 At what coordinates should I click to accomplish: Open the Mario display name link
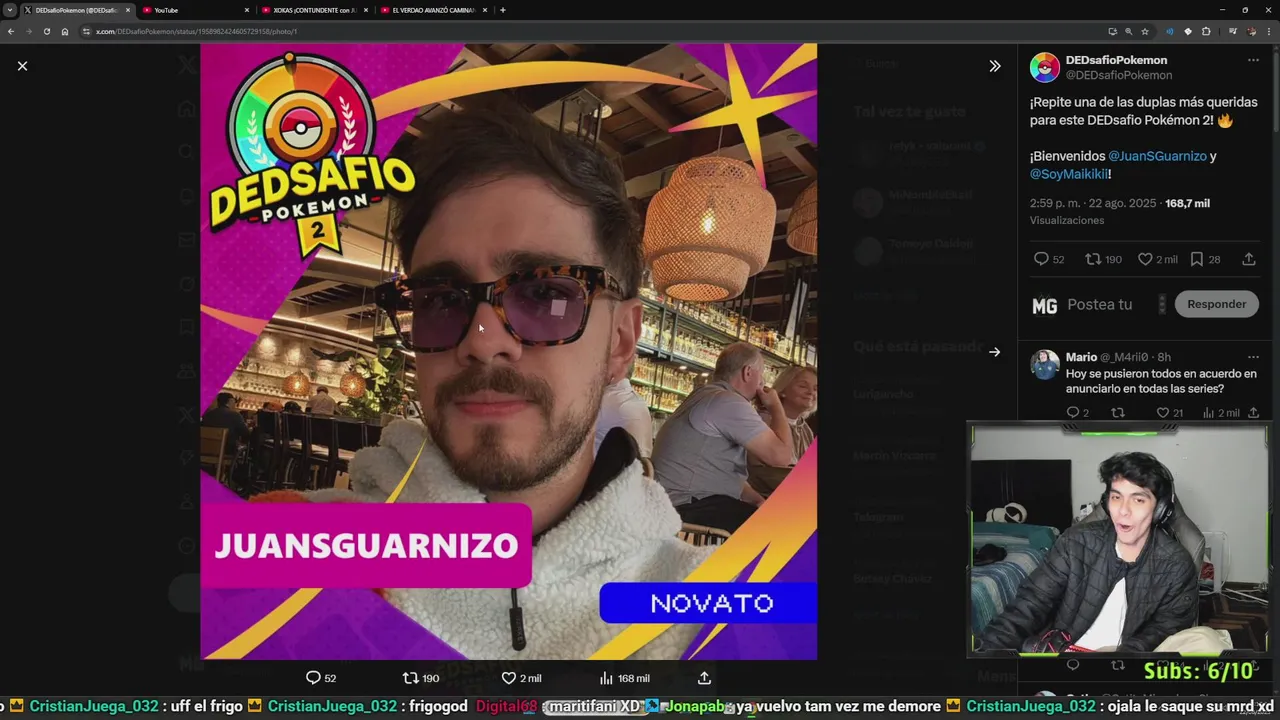[1081, 357]
